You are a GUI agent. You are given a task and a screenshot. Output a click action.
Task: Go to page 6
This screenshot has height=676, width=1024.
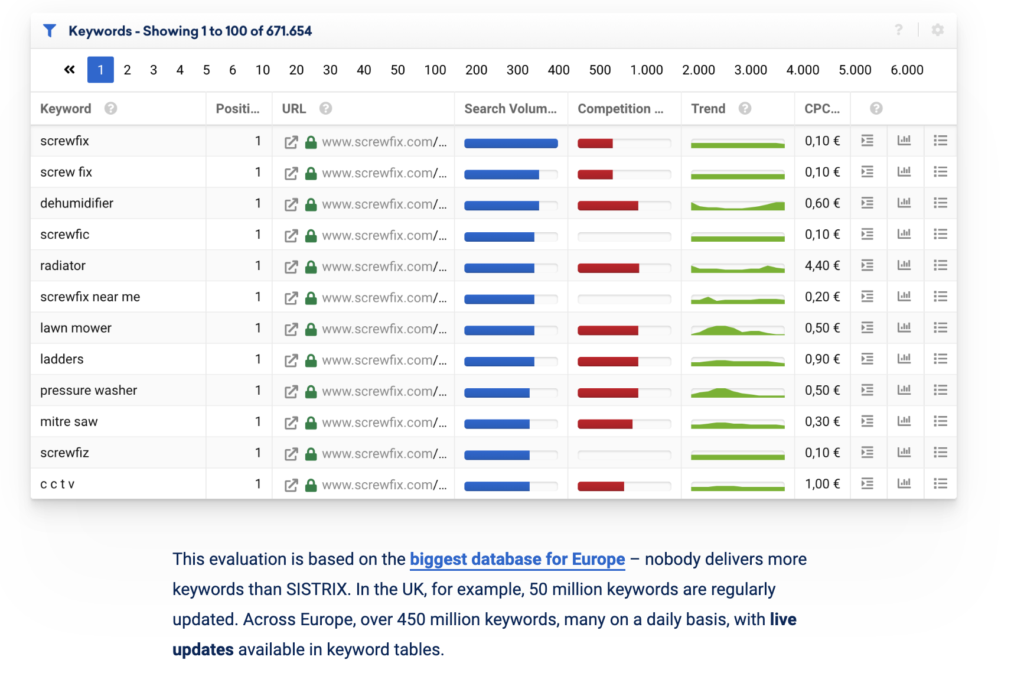232,70
